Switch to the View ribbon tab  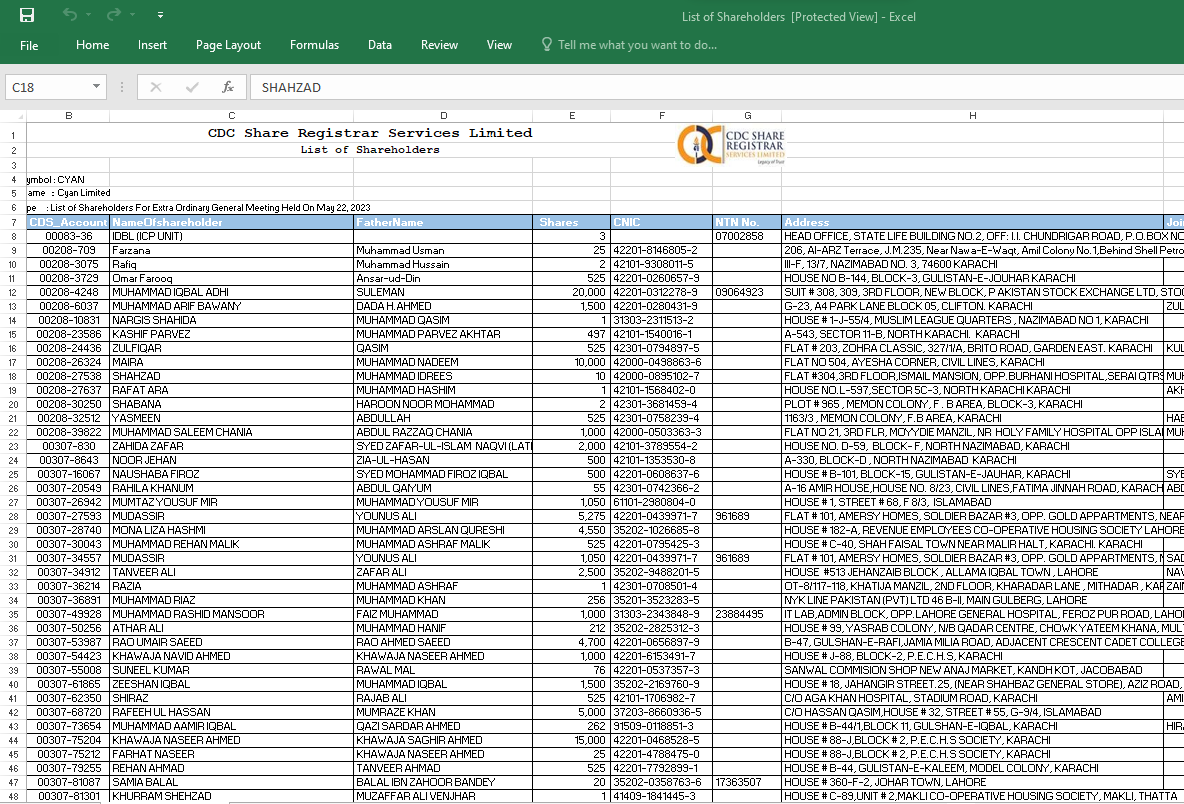[x=499, y=45]
